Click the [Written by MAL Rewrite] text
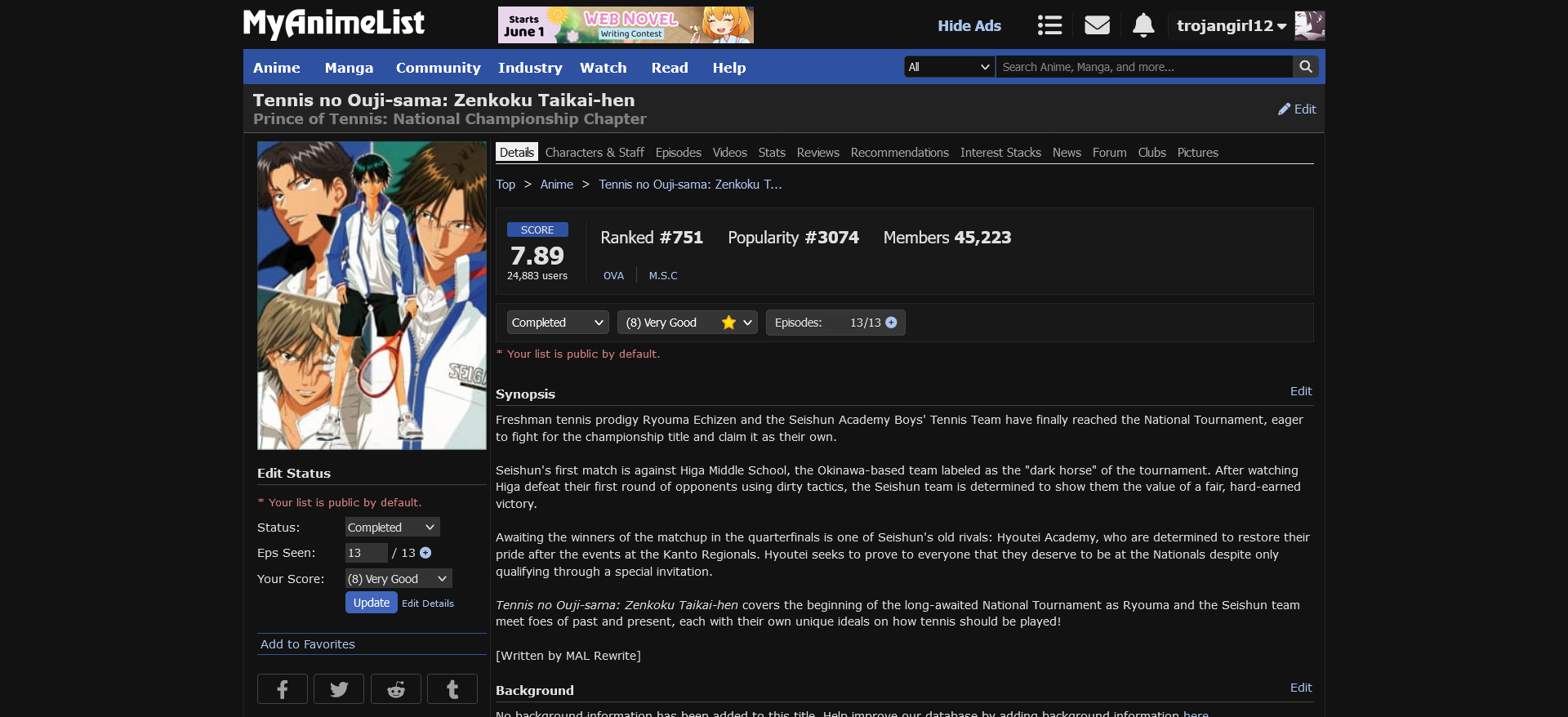The image size is (1568, 717). 568,656
